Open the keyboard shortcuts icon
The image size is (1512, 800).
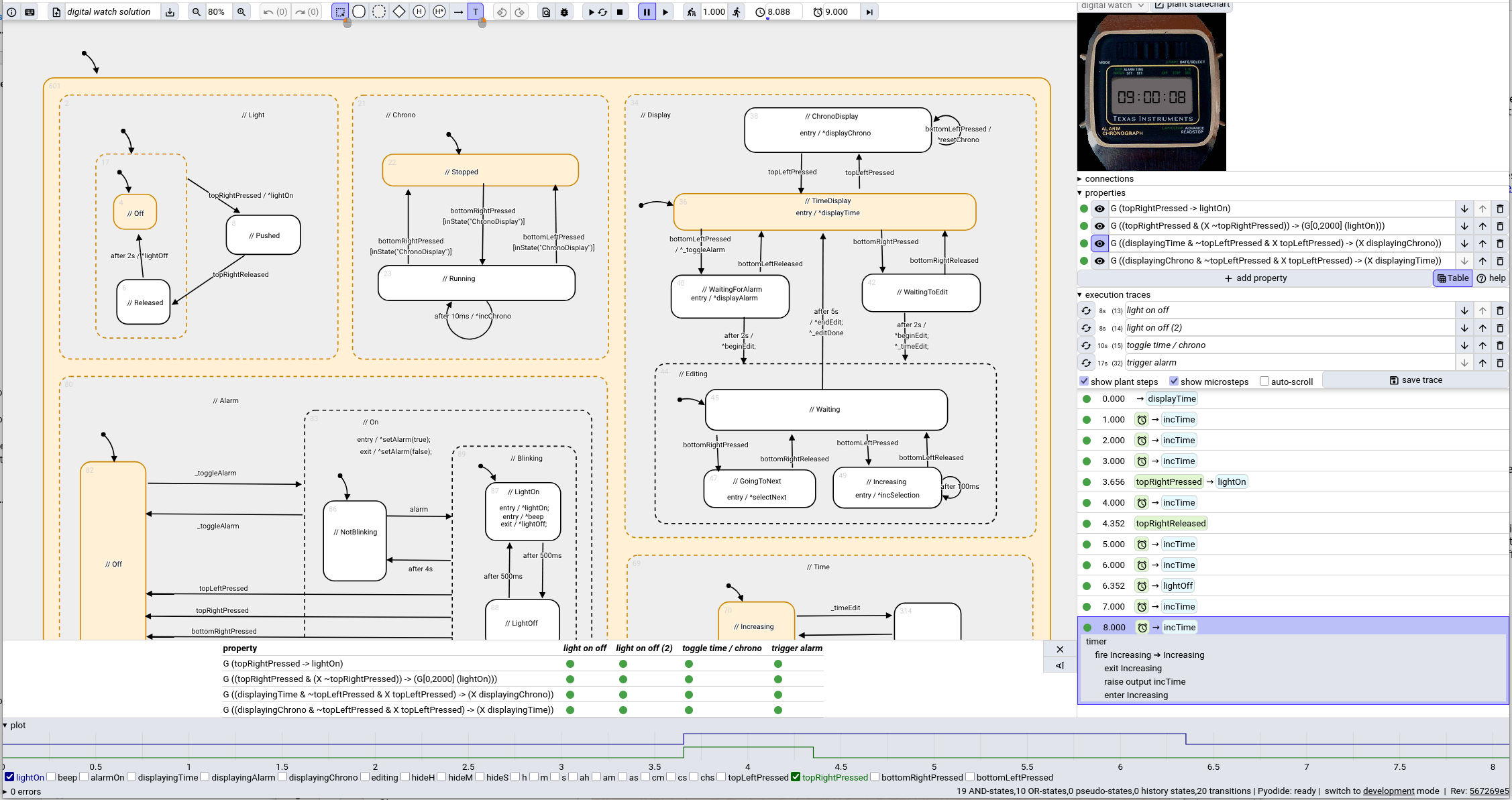pos(30,11)
